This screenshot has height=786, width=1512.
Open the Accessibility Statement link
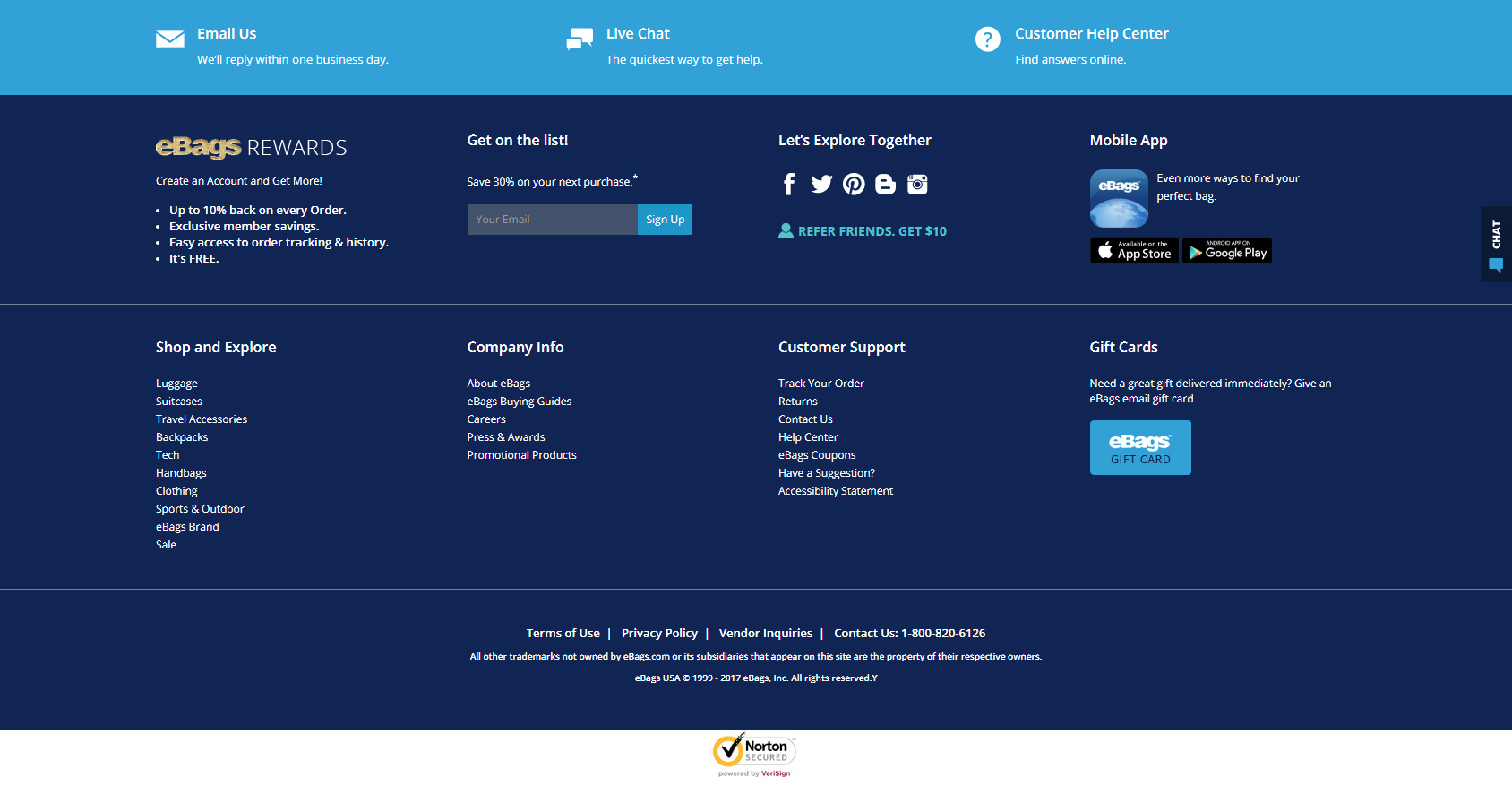pos(836,491)
